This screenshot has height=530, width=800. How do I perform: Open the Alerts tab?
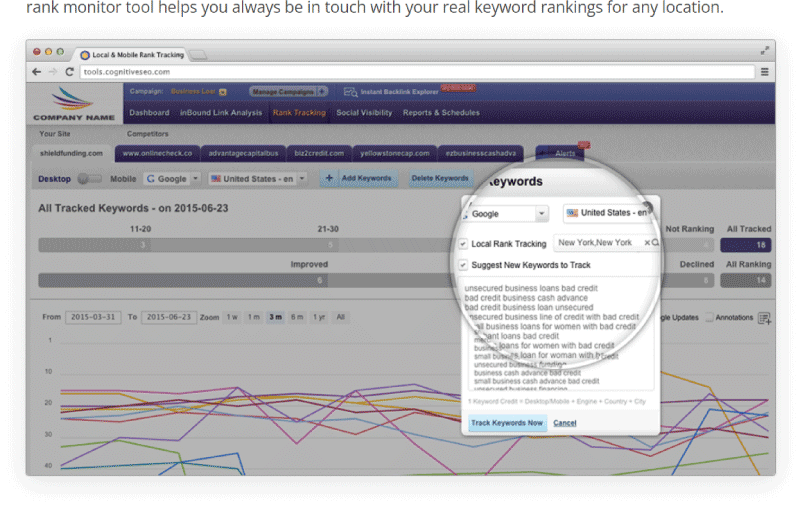(x=560, y=153)
